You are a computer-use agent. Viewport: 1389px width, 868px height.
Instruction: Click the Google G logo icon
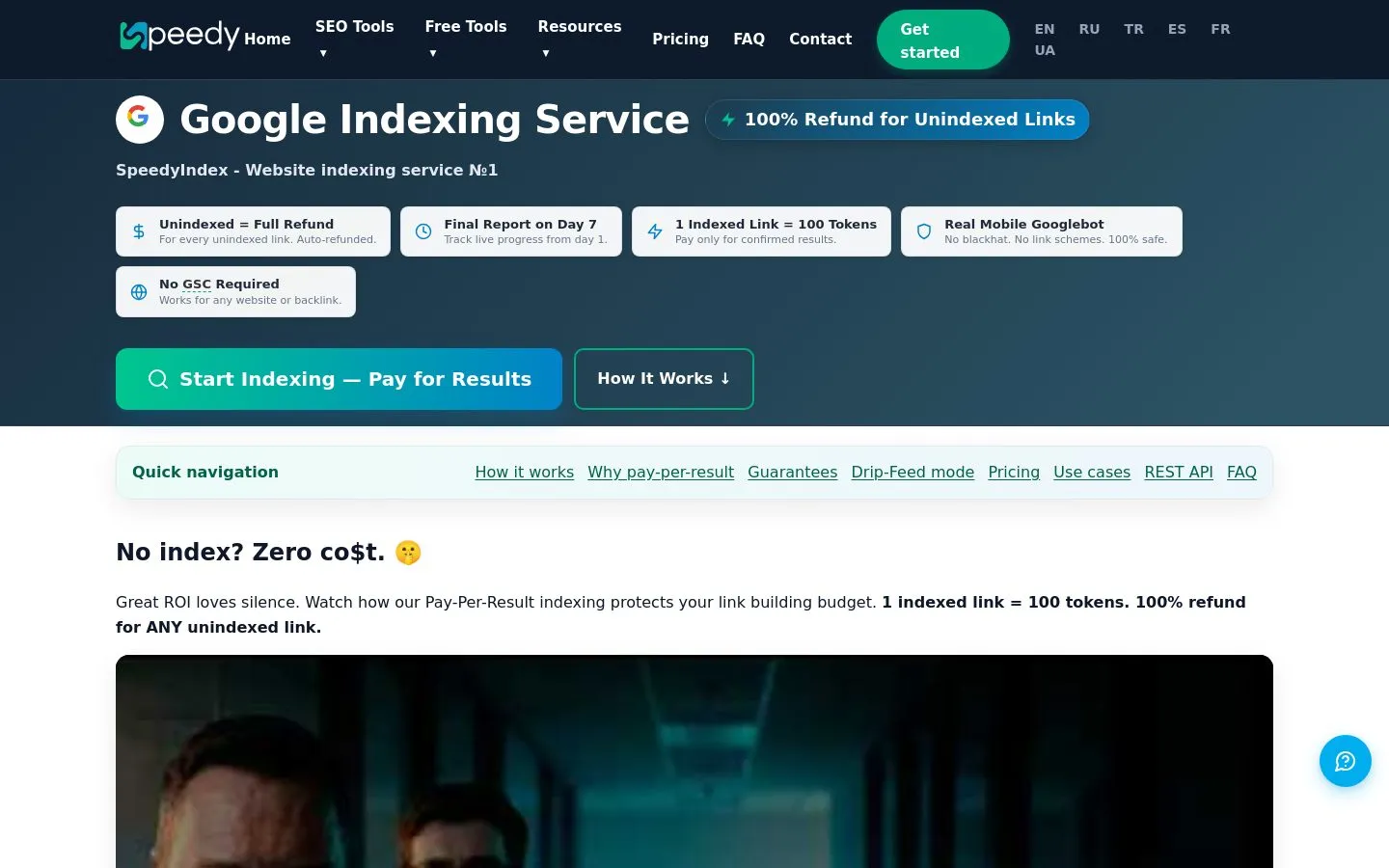pos(139,119)
